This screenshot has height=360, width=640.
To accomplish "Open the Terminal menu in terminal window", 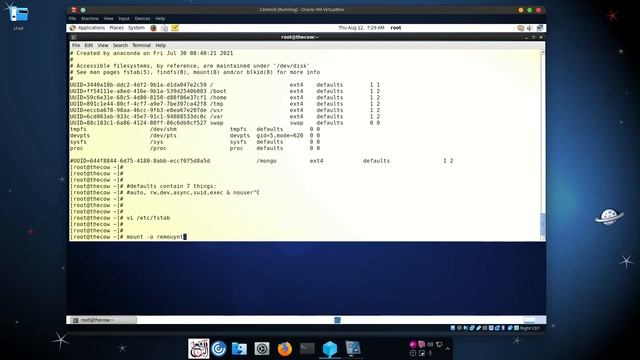I will point(142,45).
